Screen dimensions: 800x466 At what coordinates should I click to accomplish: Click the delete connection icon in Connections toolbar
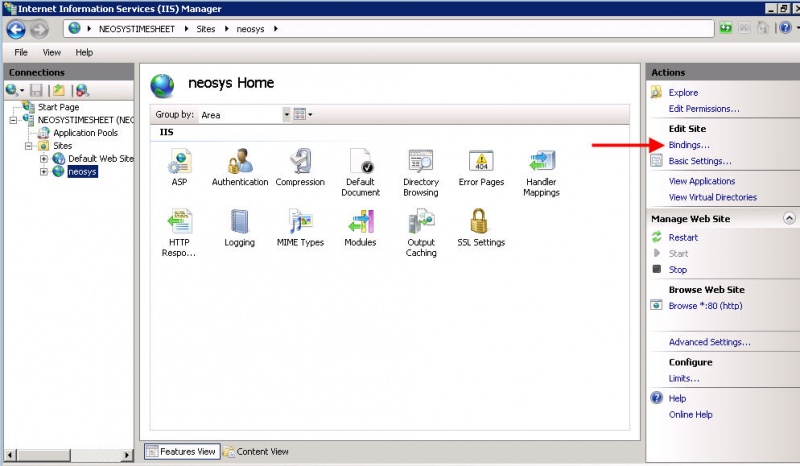82,90
